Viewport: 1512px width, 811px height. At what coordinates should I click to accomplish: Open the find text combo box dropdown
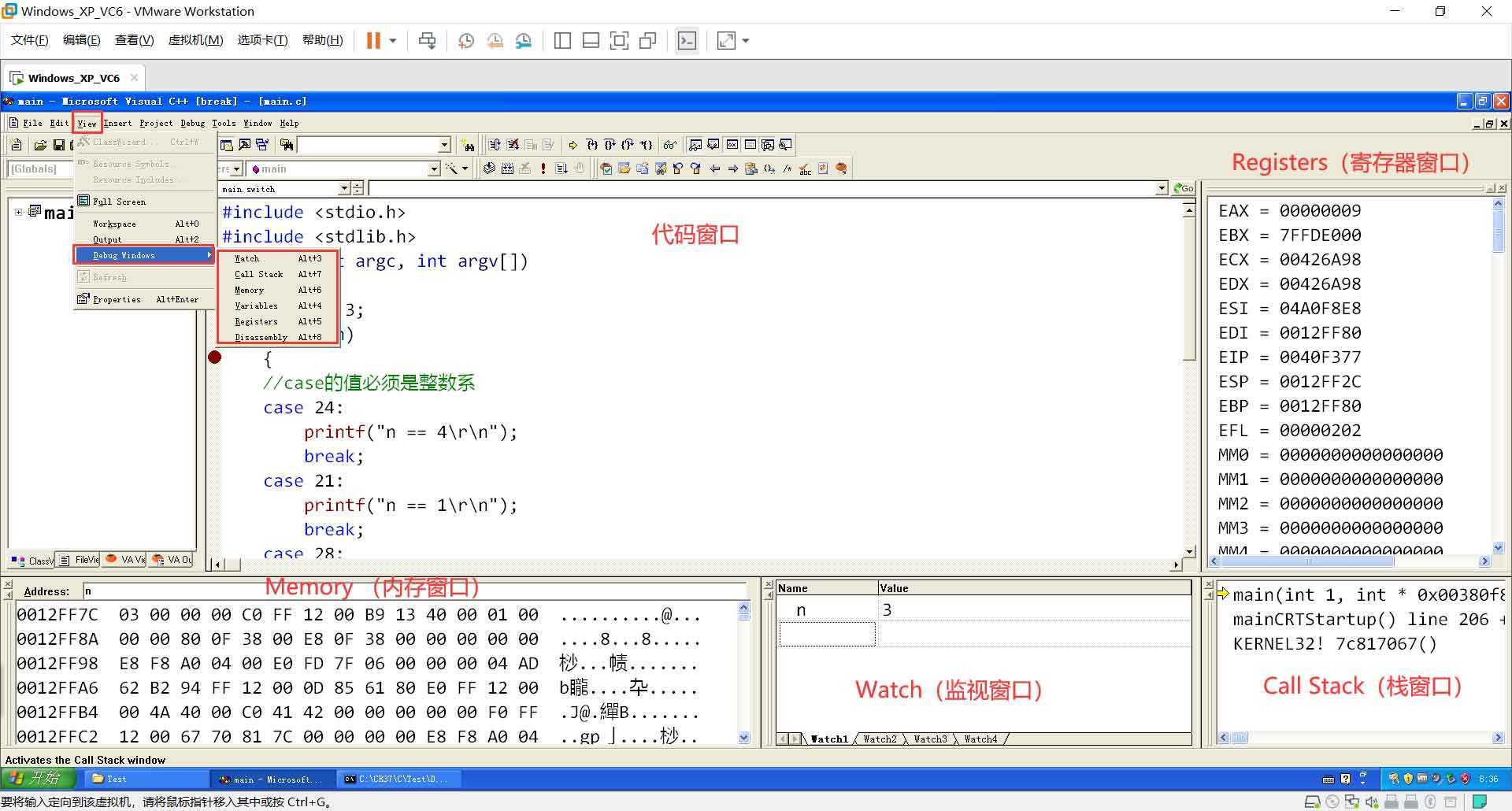444,145
